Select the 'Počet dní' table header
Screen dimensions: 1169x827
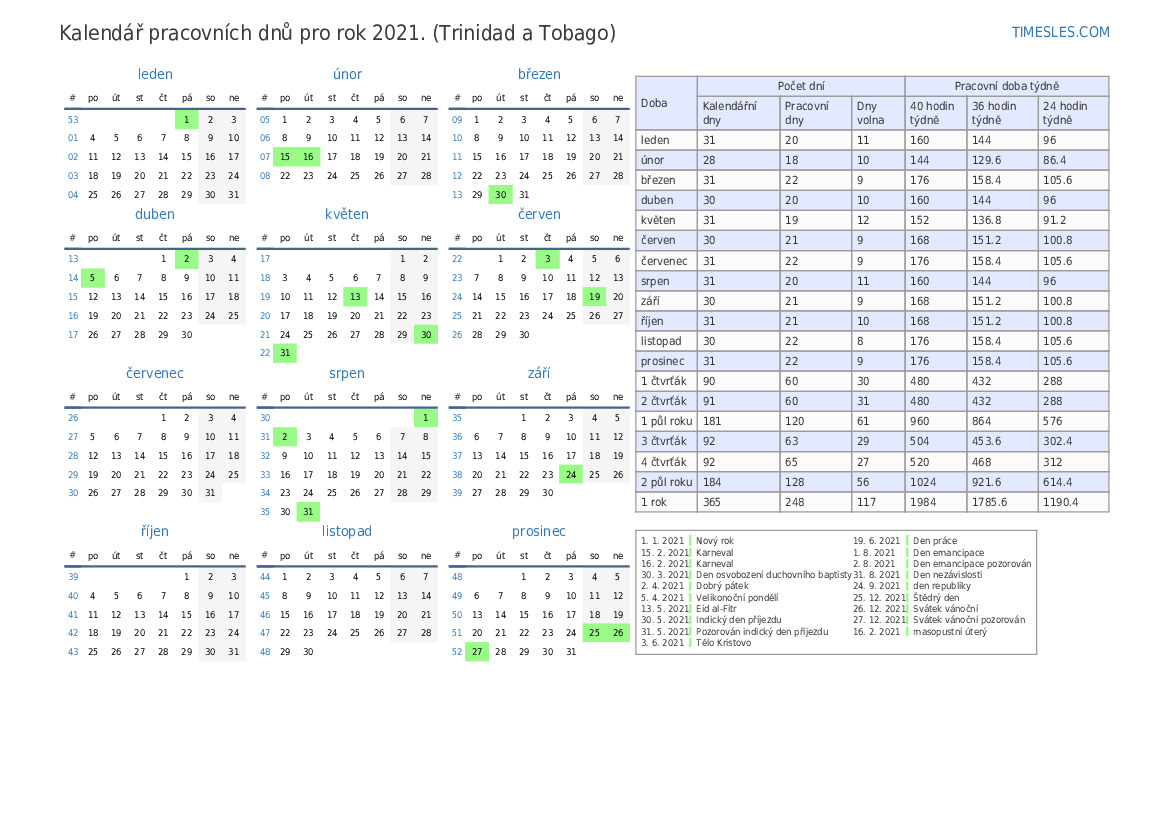click(800, 87)
